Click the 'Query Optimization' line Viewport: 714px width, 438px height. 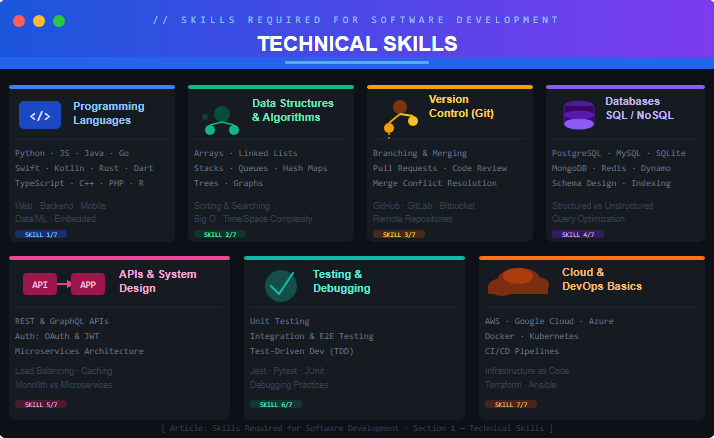588,219
